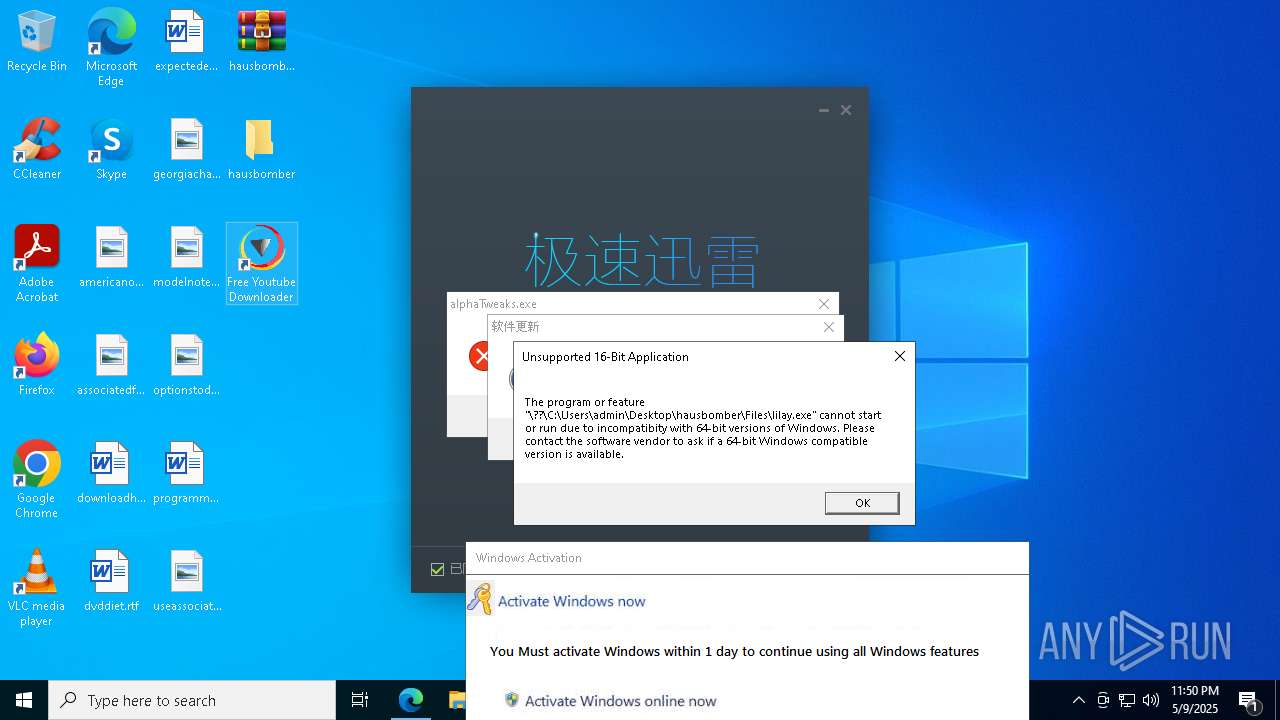Viewport: 1280px width, 720px height.
Task: Open the downloadh... Word document
Action: 111,474
